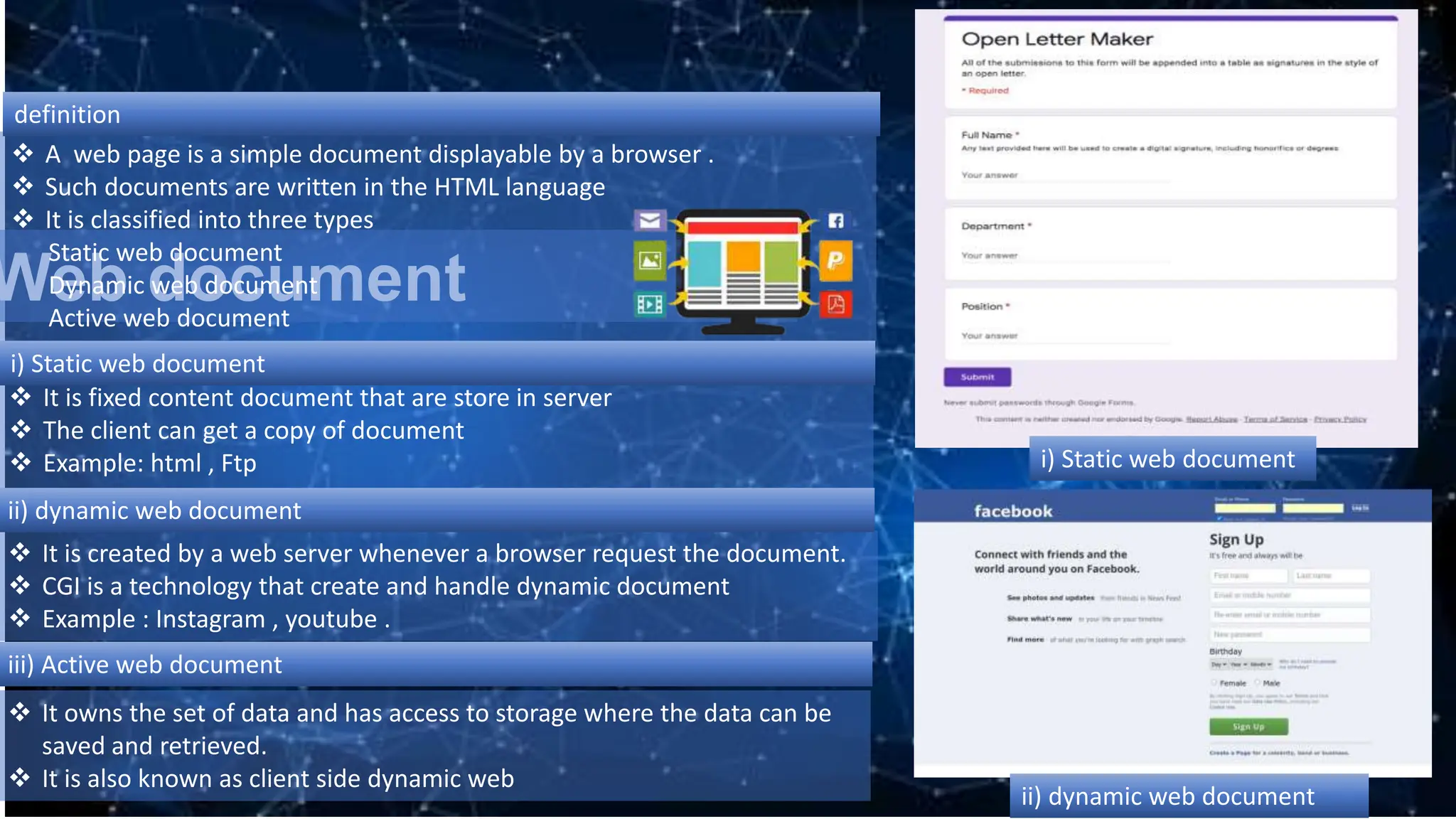Click the small Facebook logo icon
The image size is (1456, 819).
[836, 220]
